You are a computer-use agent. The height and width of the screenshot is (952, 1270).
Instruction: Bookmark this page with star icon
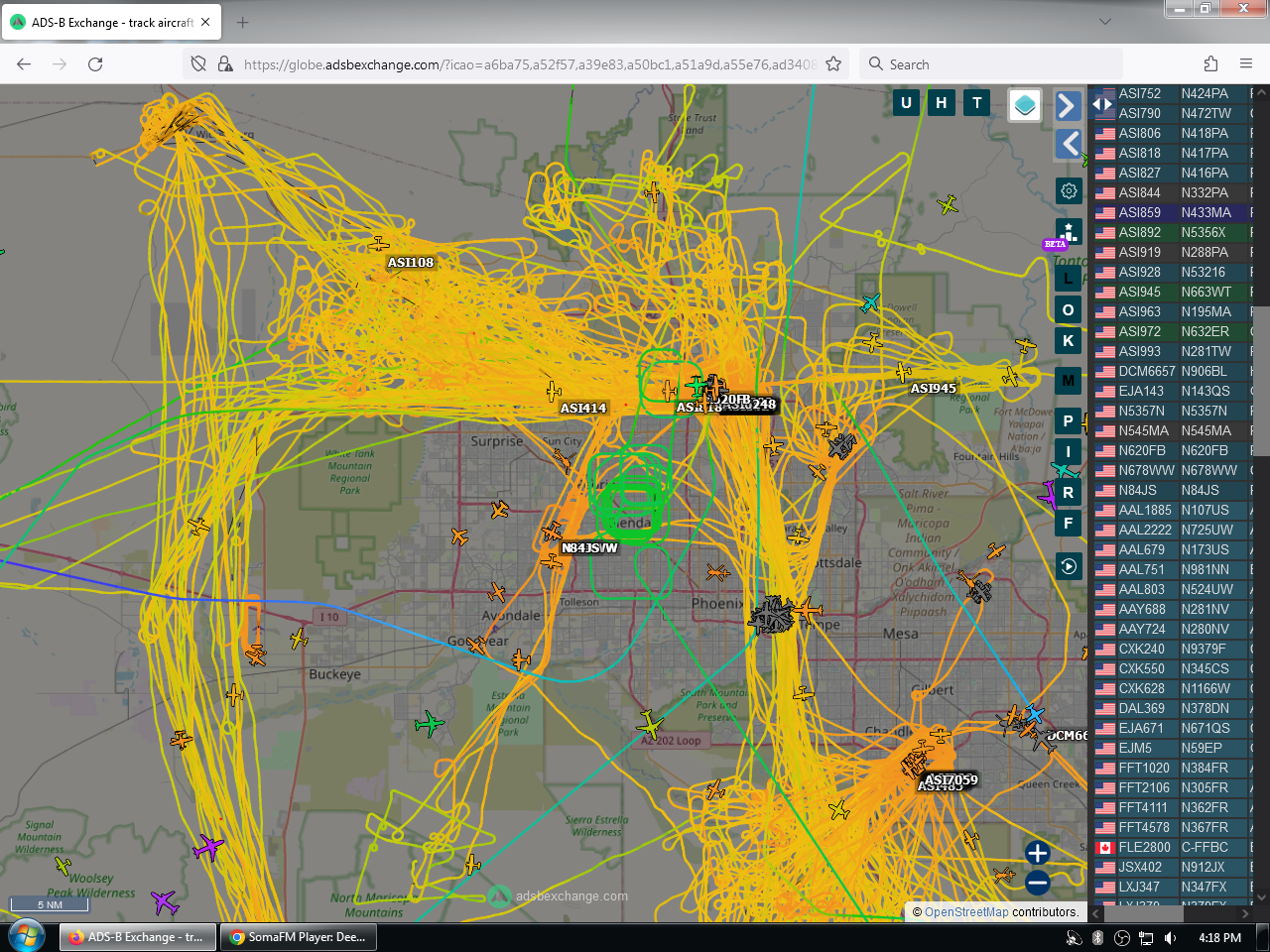coord(833,64)
